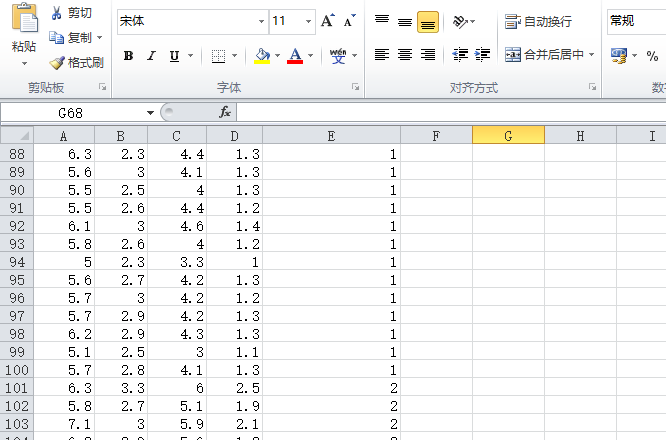
Task: Expand the Merge and Center dropdown arrow
Action: tap(591, 55)
